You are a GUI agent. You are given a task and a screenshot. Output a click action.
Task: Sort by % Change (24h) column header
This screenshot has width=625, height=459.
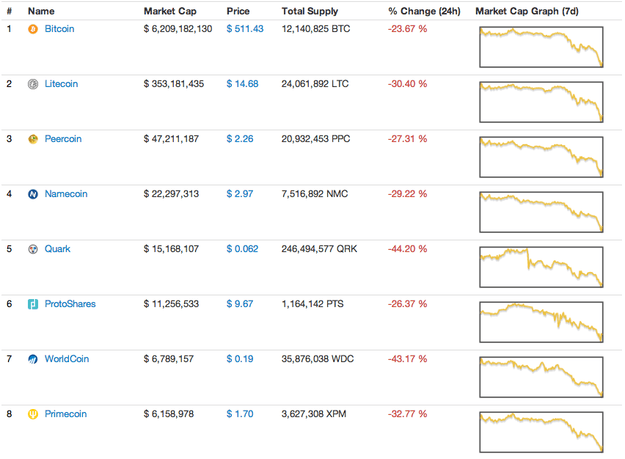click(x=424, y=11)
